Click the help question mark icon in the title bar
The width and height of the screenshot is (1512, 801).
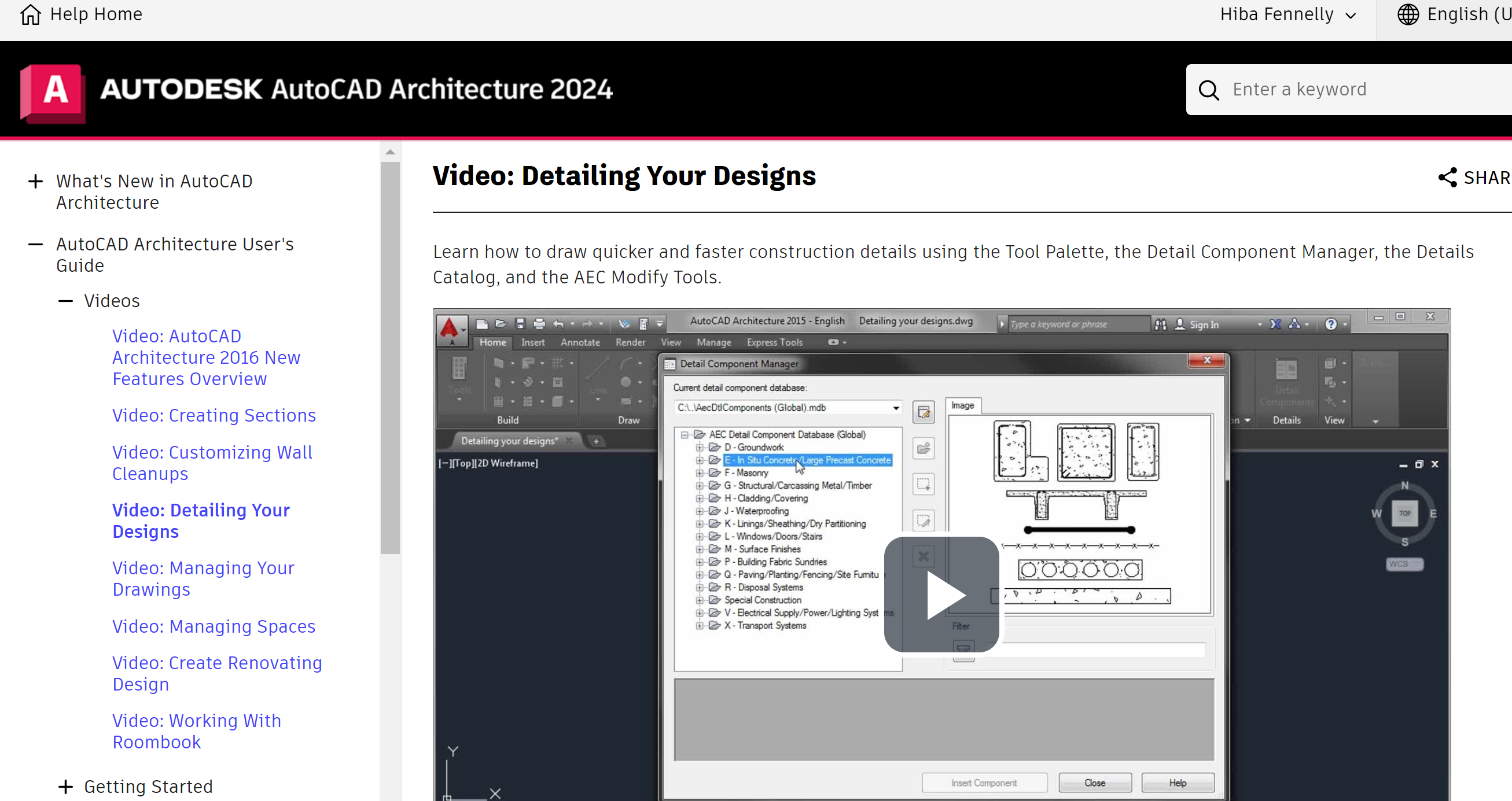point(1333,323)
